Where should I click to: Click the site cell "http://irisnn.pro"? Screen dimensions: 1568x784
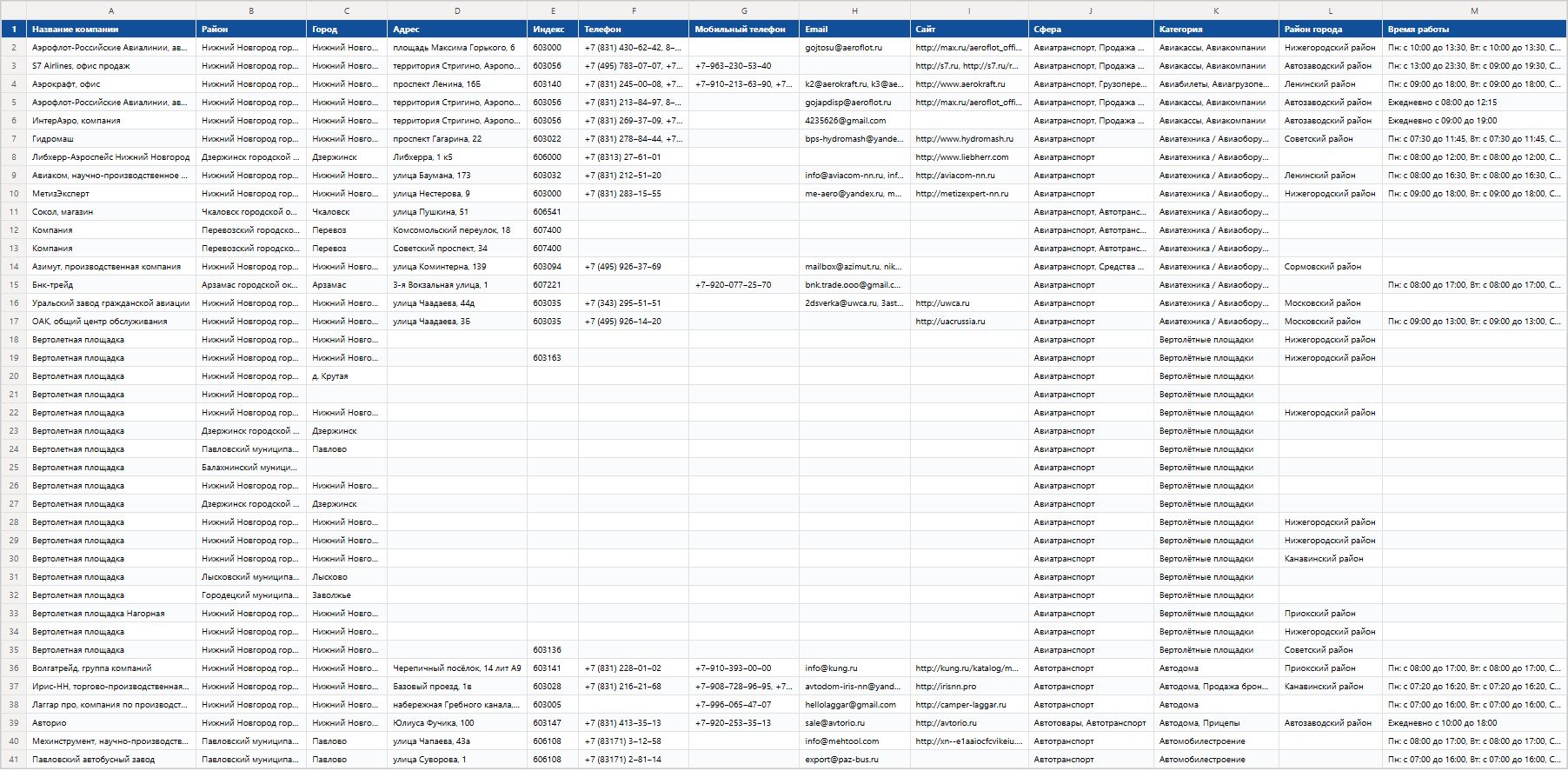969,687
